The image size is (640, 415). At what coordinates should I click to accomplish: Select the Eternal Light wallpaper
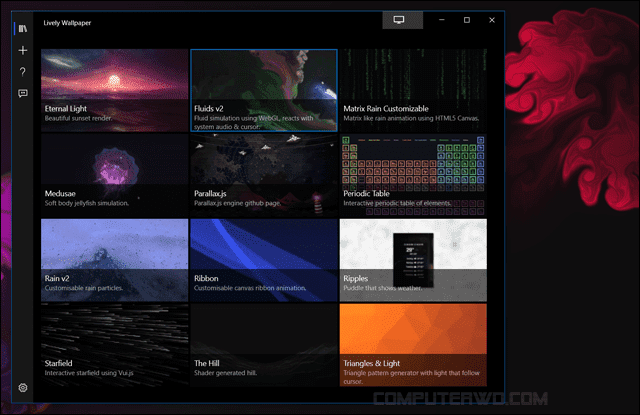115,90
